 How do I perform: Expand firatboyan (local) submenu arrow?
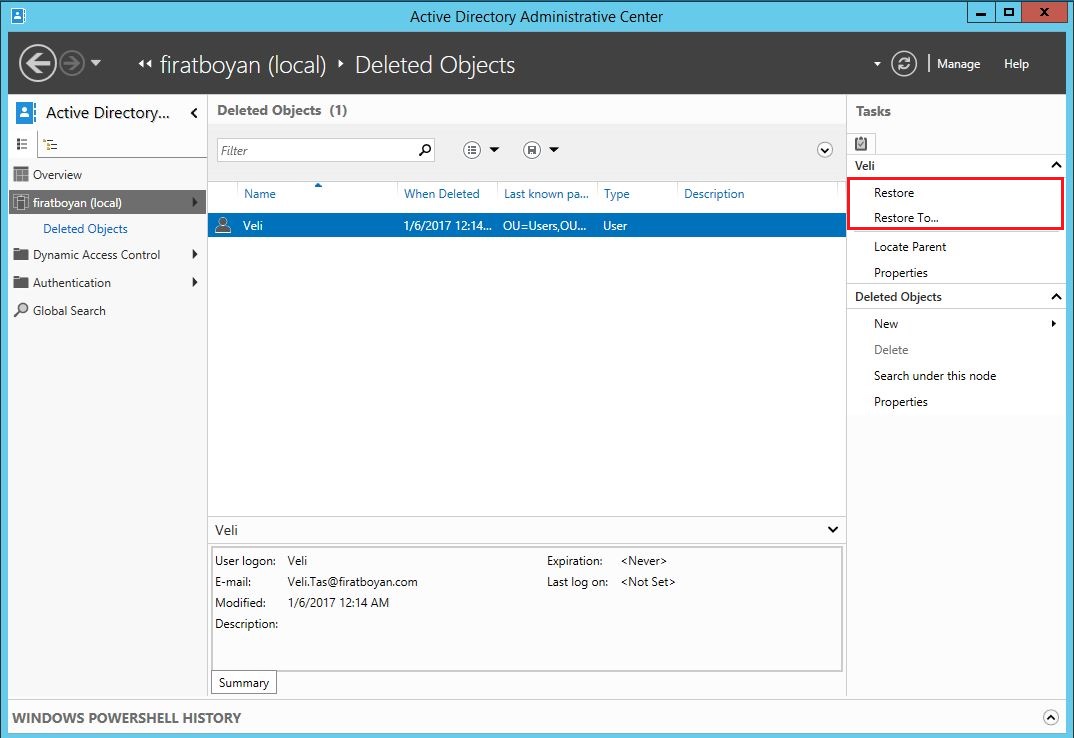point(195,202)
